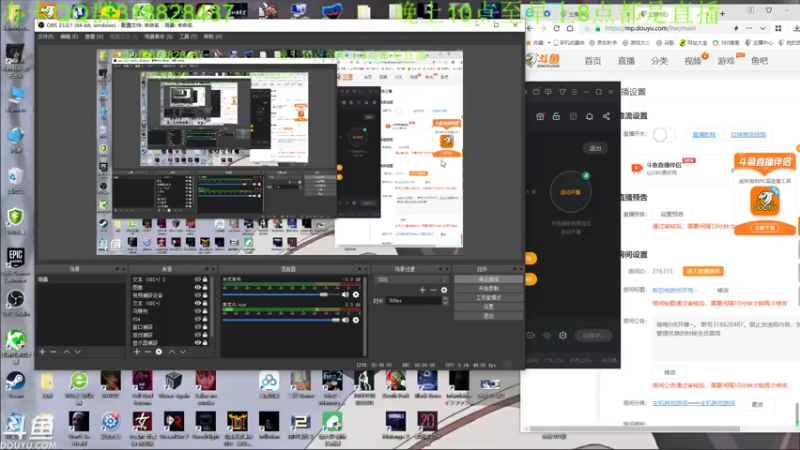
Task: Toggle visibility of 显示器捕获 source
Action: [x=197, y=342]
